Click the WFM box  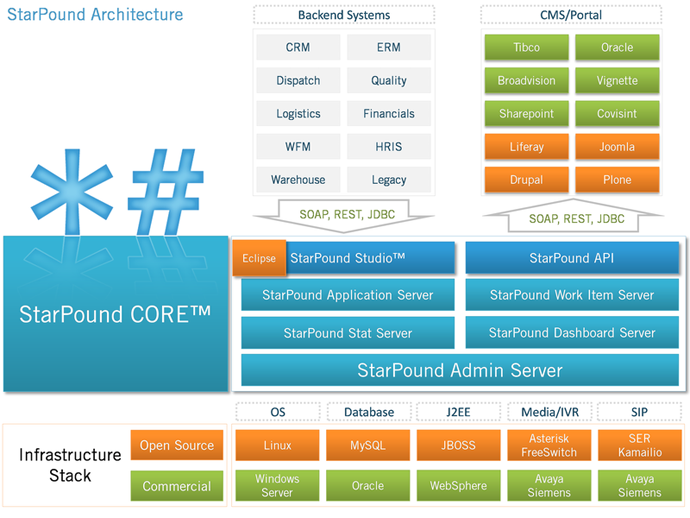(298, 147)
